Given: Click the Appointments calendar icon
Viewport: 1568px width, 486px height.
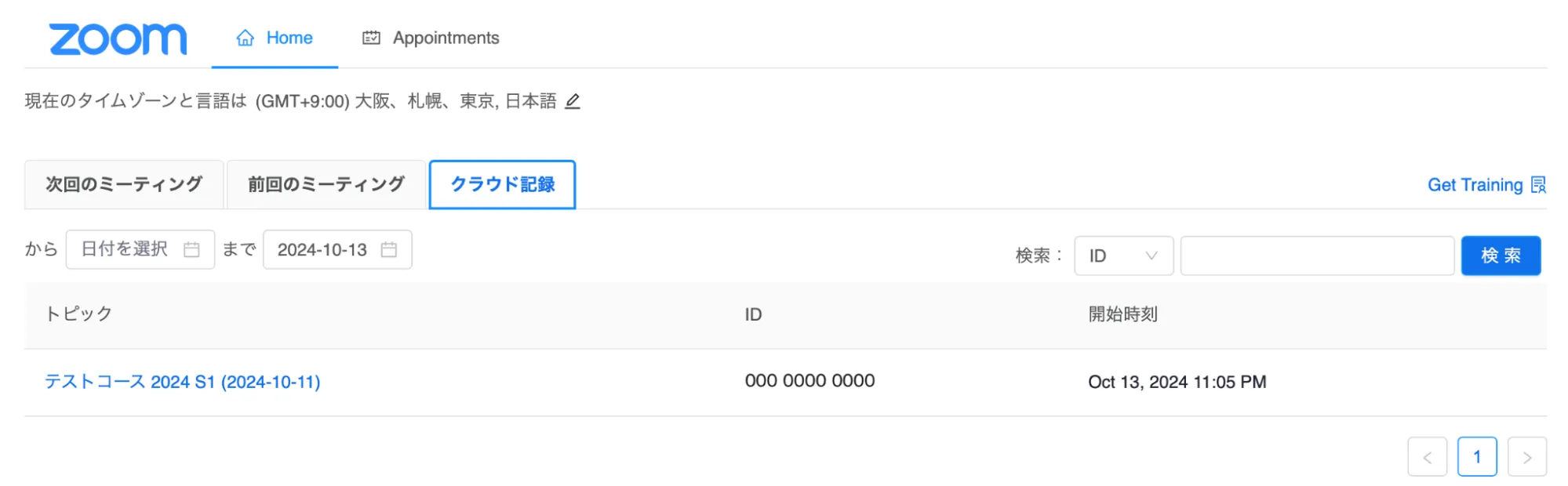Looking at the screenshot, I should click(x=371, y=38).
